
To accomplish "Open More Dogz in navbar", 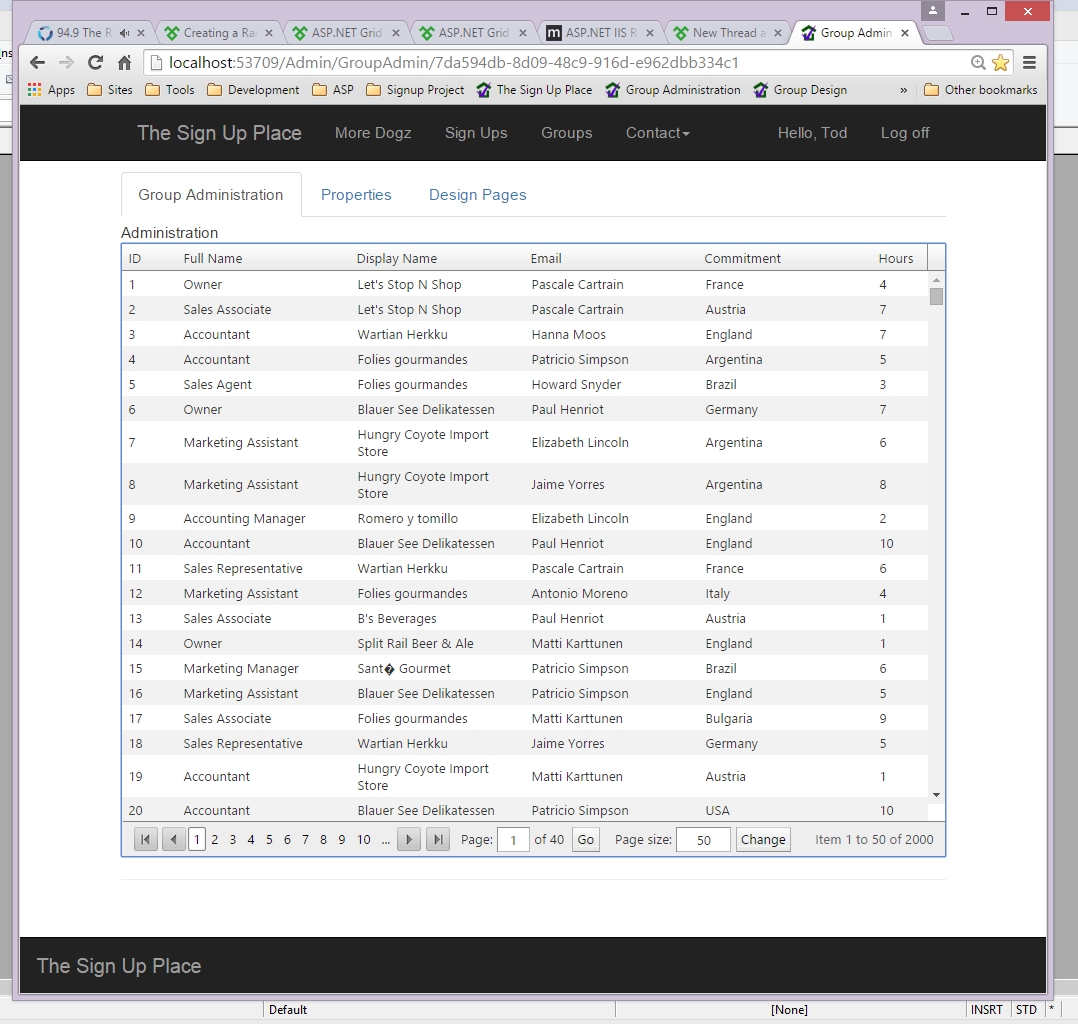I will coord(373,133).
